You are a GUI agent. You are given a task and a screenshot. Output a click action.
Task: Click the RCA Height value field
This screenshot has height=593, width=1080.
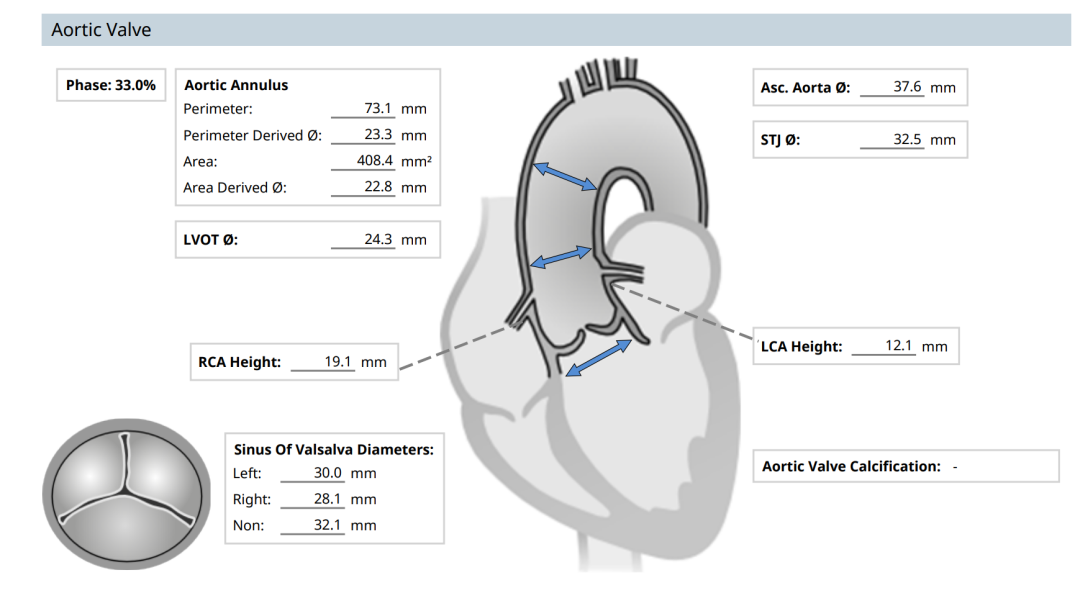(323, 362)
